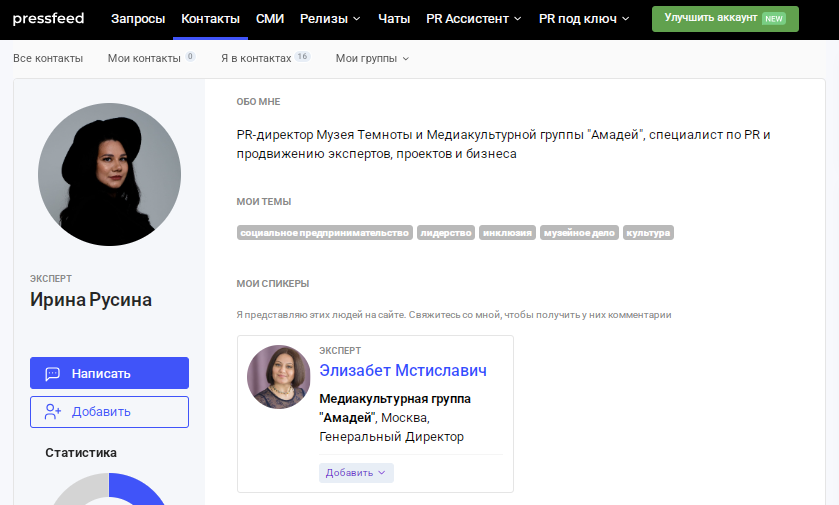Expand the Мои группы dropdown

(x=372, y=58)
